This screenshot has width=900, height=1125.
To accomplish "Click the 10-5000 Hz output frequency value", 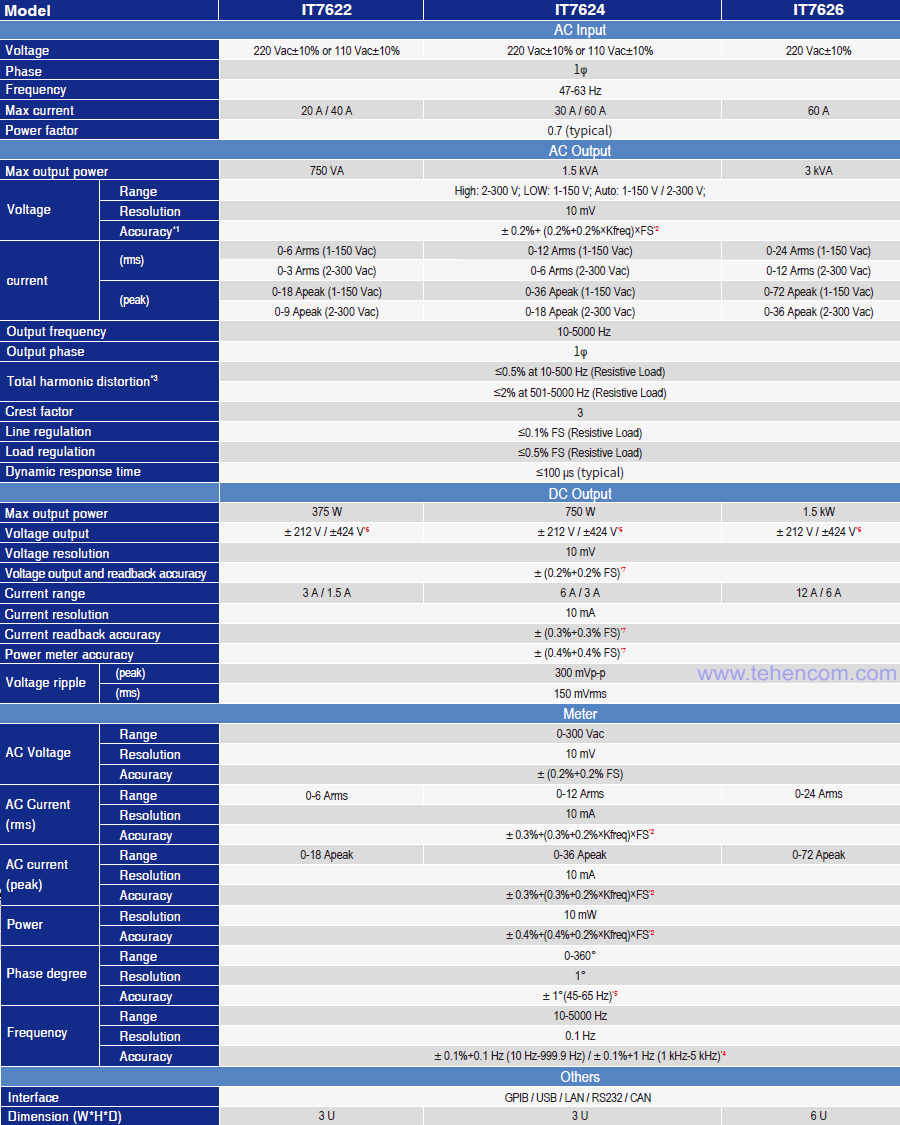I will coord(583,332).
